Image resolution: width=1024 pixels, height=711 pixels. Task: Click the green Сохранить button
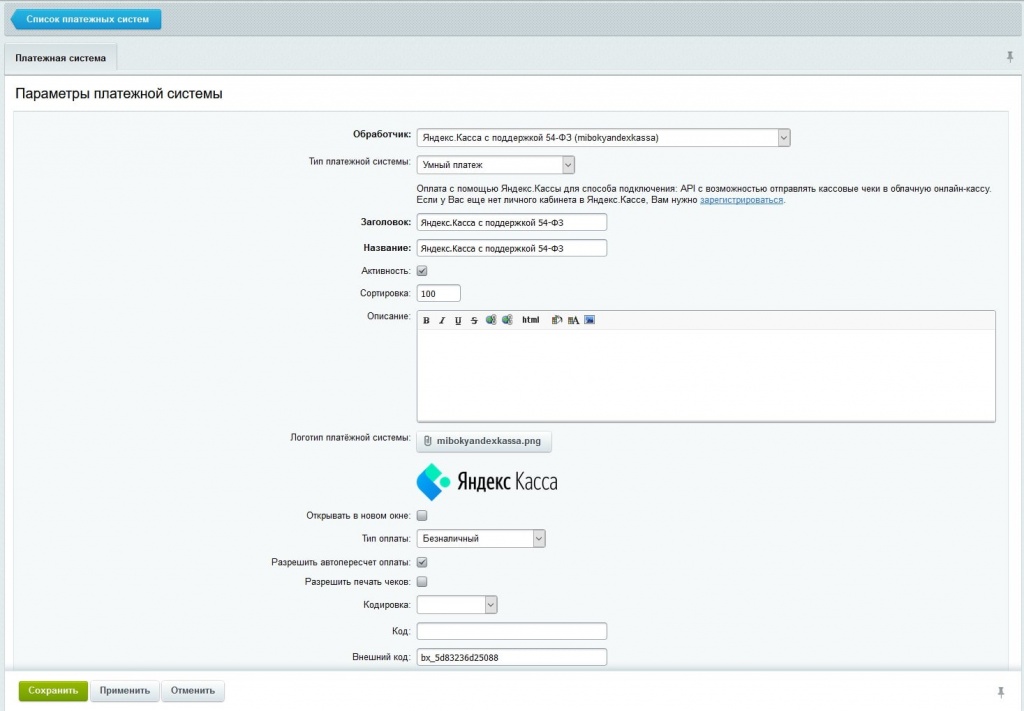53,691
